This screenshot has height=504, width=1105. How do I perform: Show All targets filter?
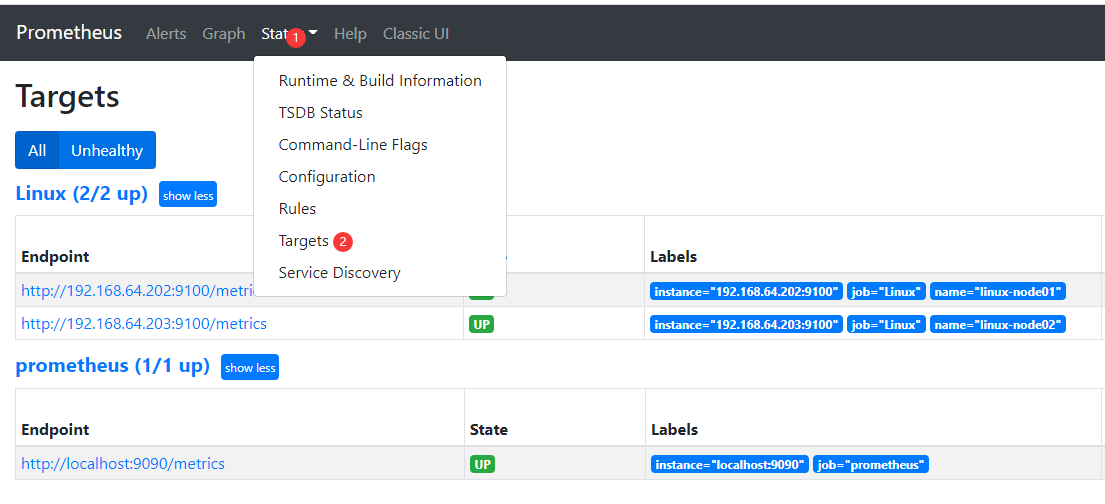pos(37,150)
